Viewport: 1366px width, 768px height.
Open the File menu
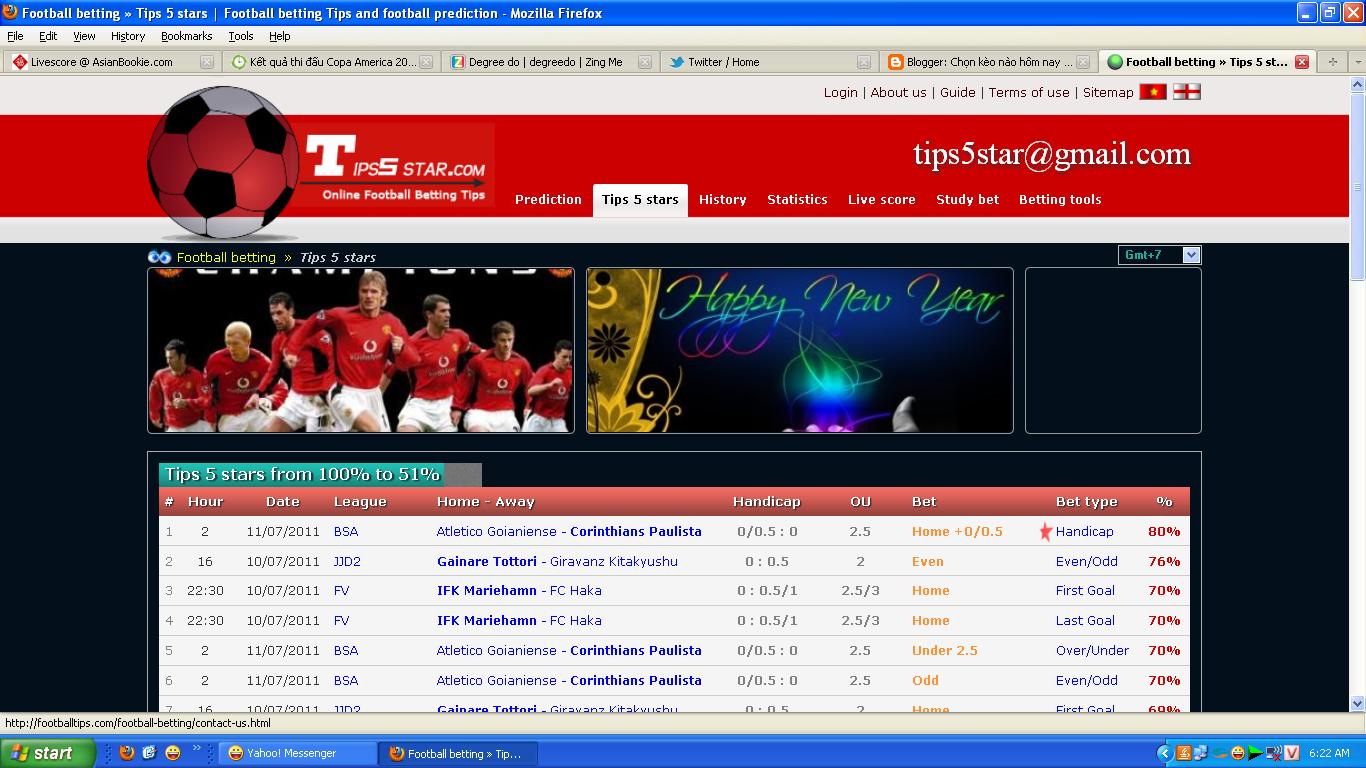tap(15, 36)
